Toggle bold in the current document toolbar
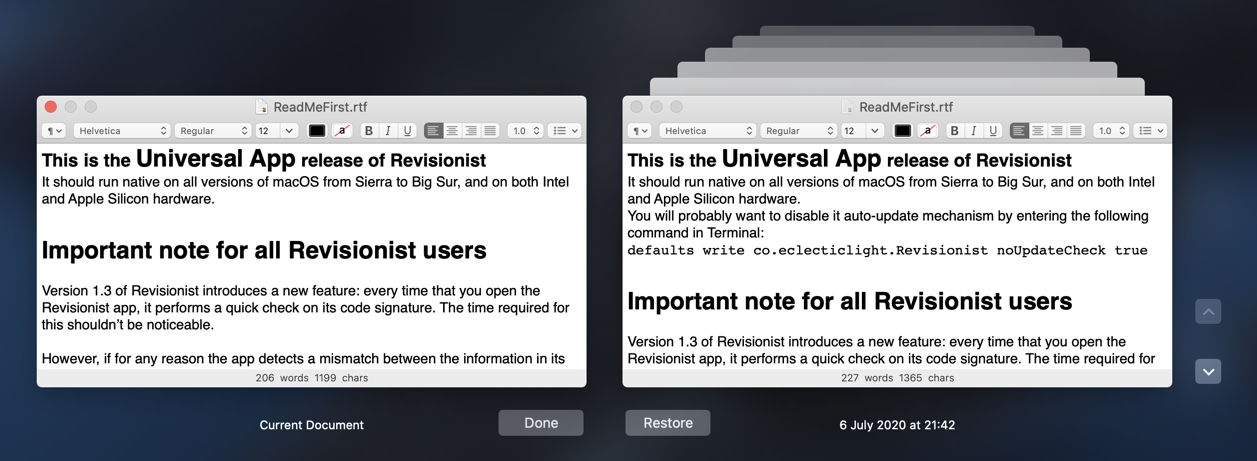The height and width of the screenshot is (461, 1257). 368,131
